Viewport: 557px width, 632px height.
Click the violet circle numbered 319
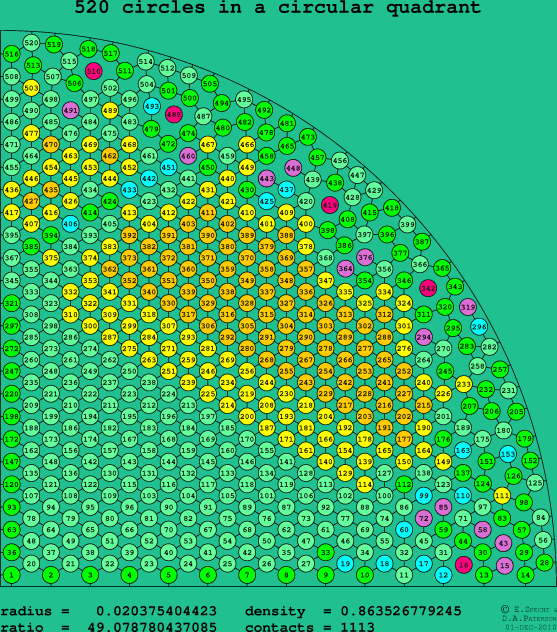[x=468, y=307]
